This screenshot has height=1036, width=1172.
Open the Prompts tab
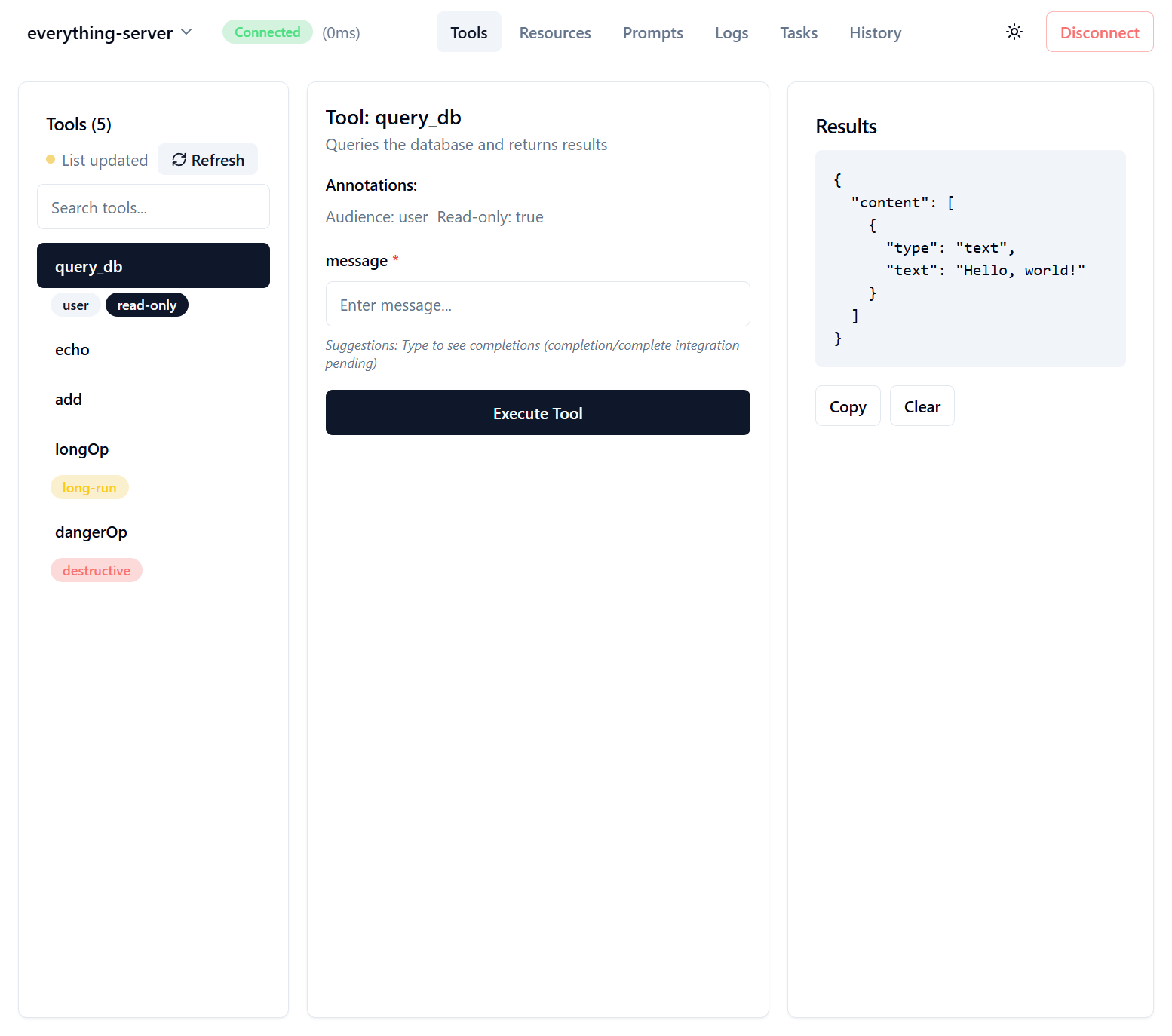click(x=653, y=32)
